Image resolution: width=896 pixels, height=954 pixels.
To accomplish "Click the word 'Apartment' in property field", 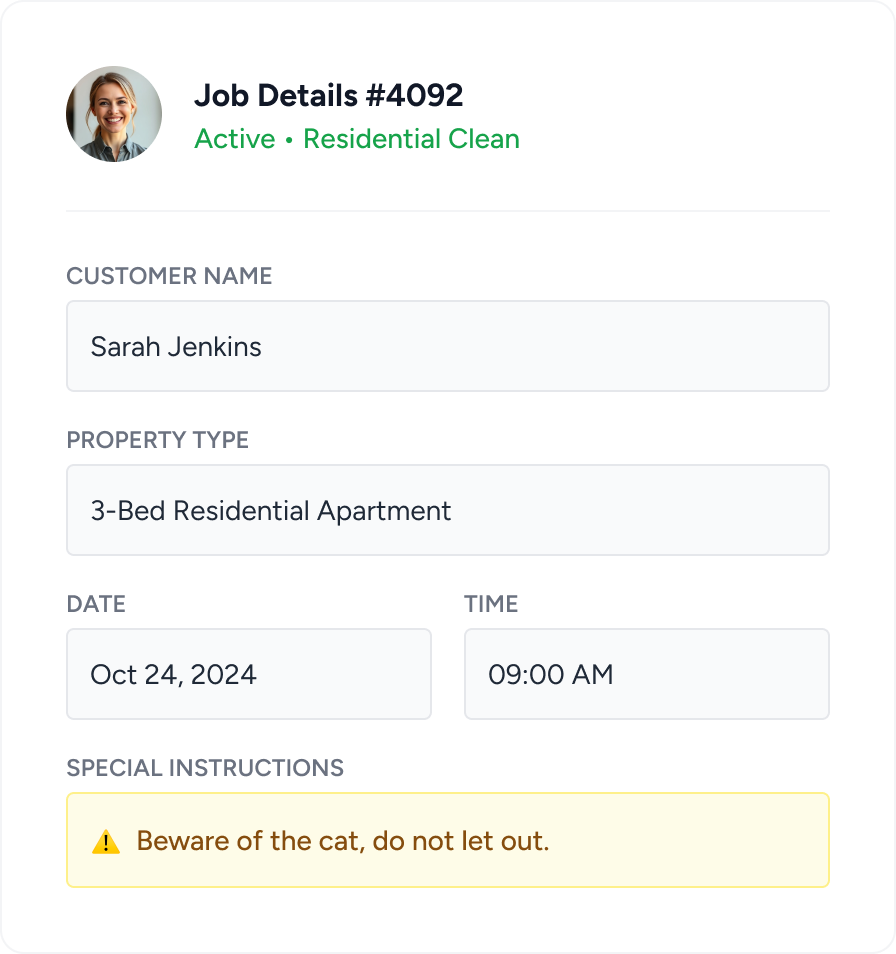I will click(x=384, y=511).
